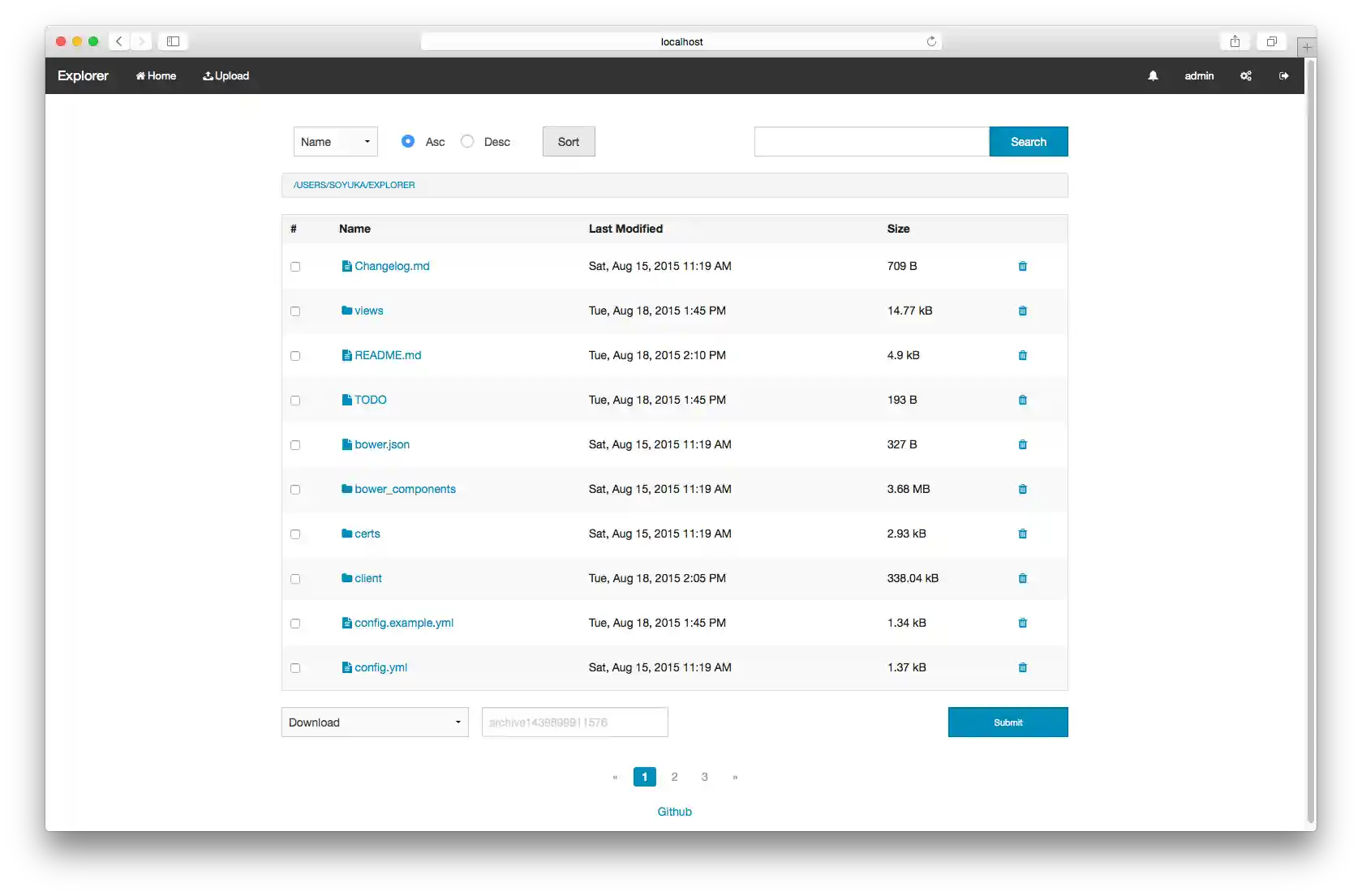This screenshot has width=1362, height=896.
Task: Open the Name sort dropdown
Action: point(334,141)
